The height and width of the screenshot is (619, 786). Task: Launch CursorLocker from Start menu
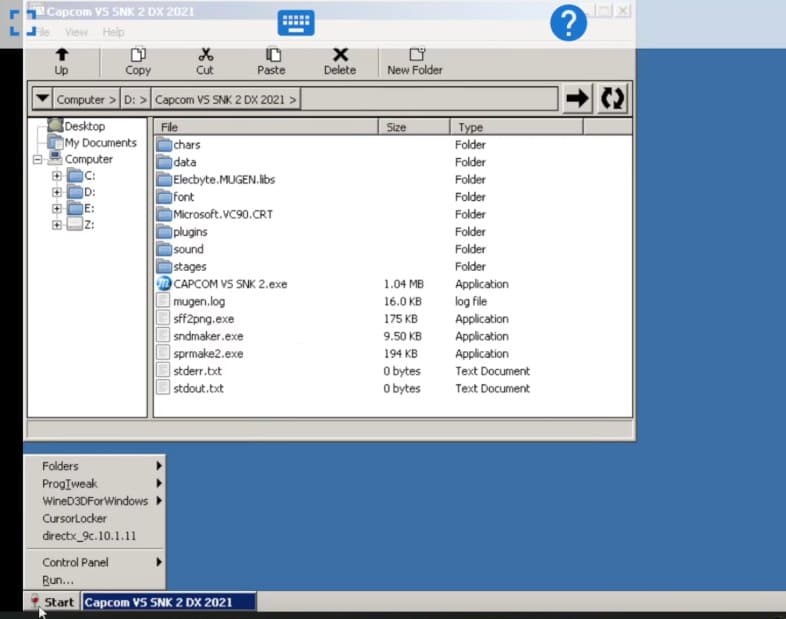[x=95, y=518]
